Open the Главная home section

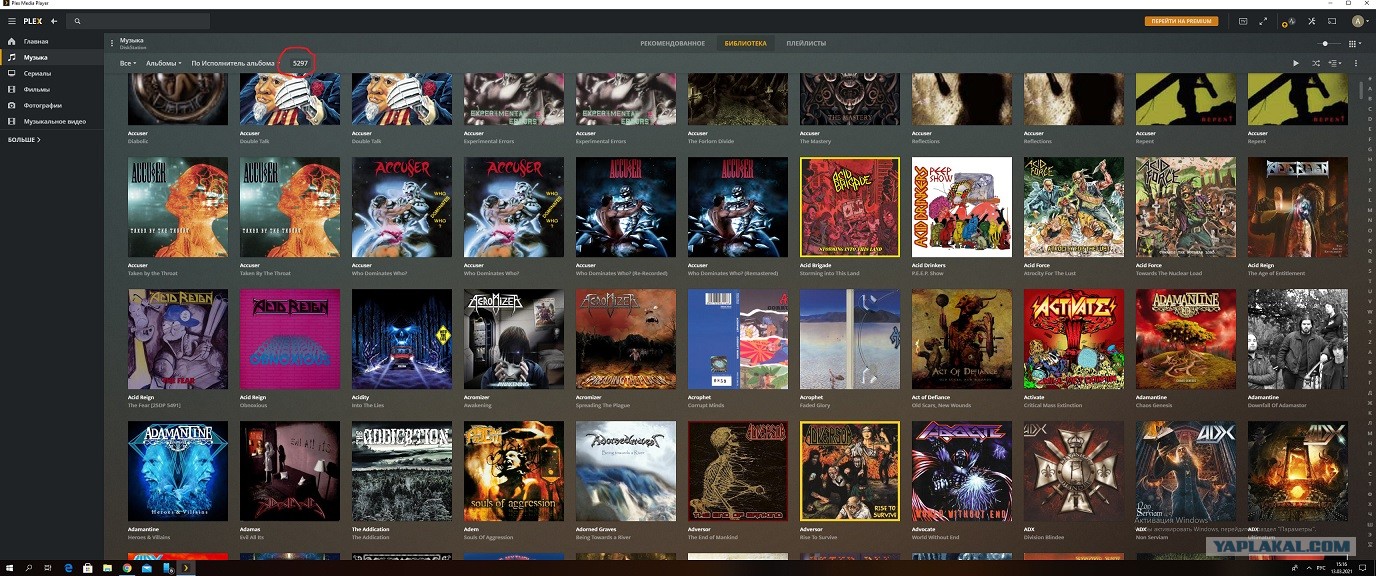52,42
